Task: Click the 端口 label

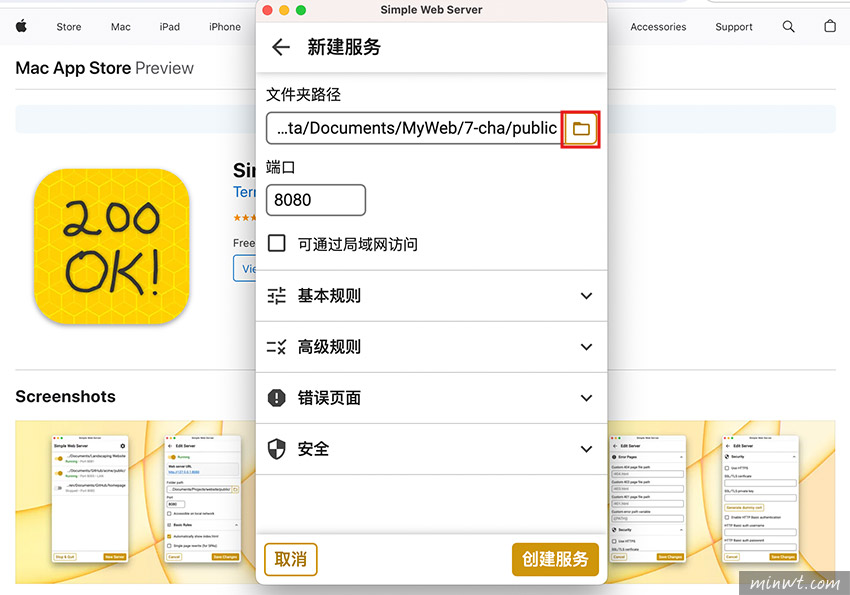Action: 280,167
